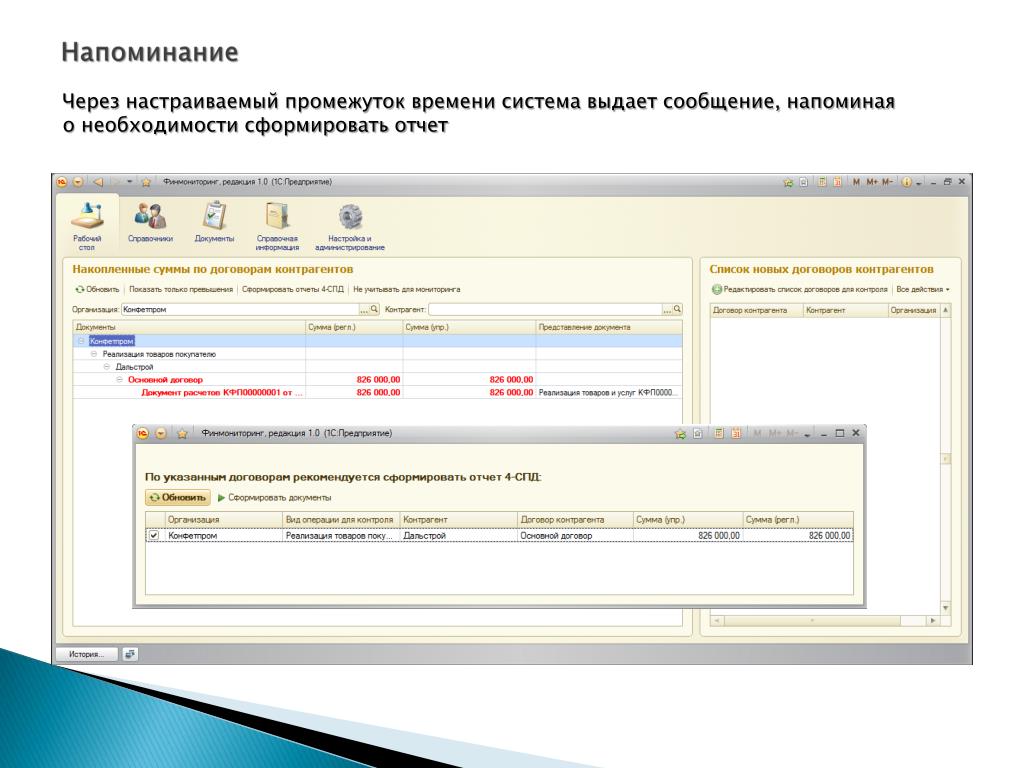Open info help icon in main title bar
The width and height of the screenshot is (1024, 768).
[906, 182]
